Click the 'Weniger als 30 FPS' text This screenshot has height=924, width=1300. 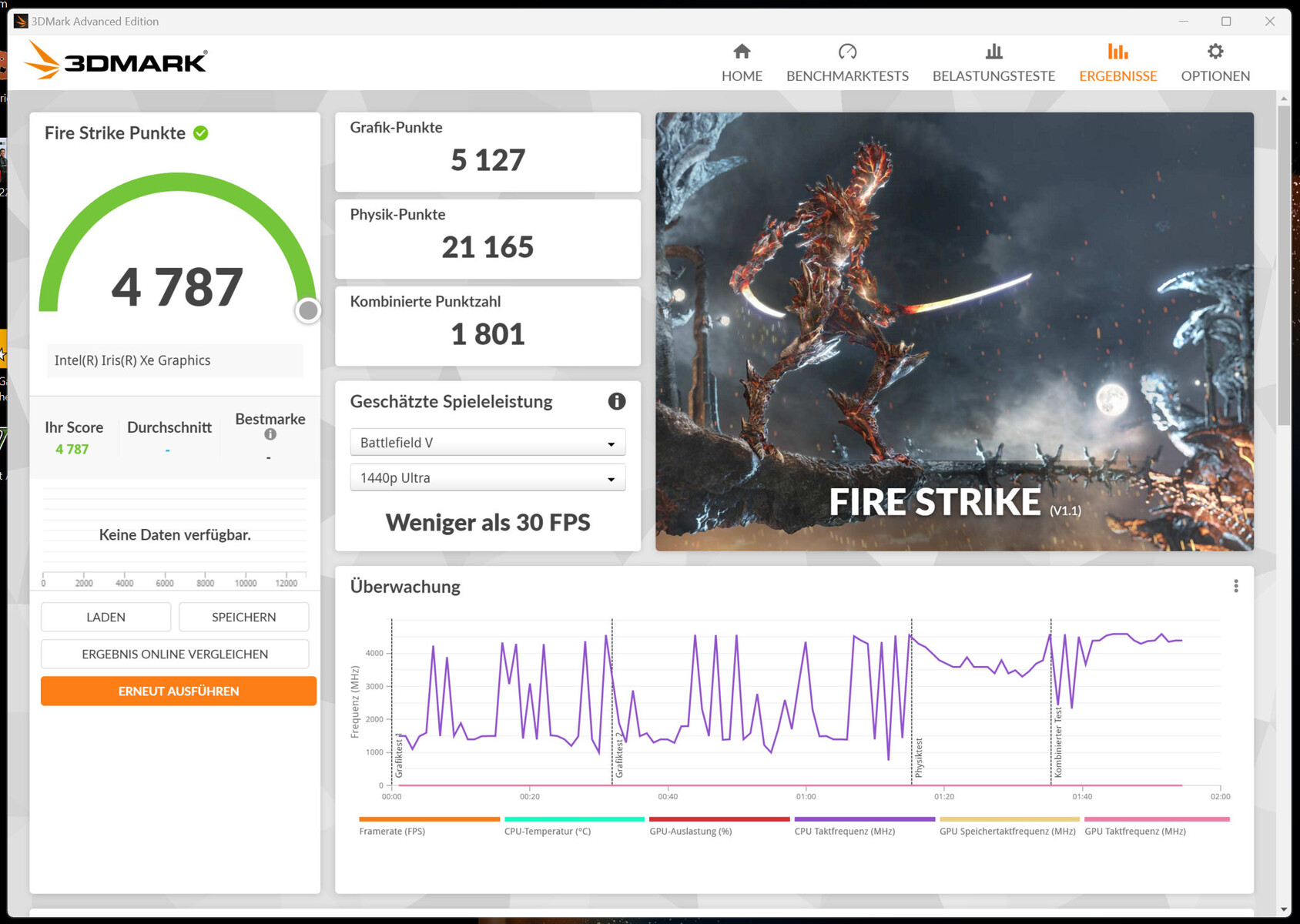[x=487, y=523]
